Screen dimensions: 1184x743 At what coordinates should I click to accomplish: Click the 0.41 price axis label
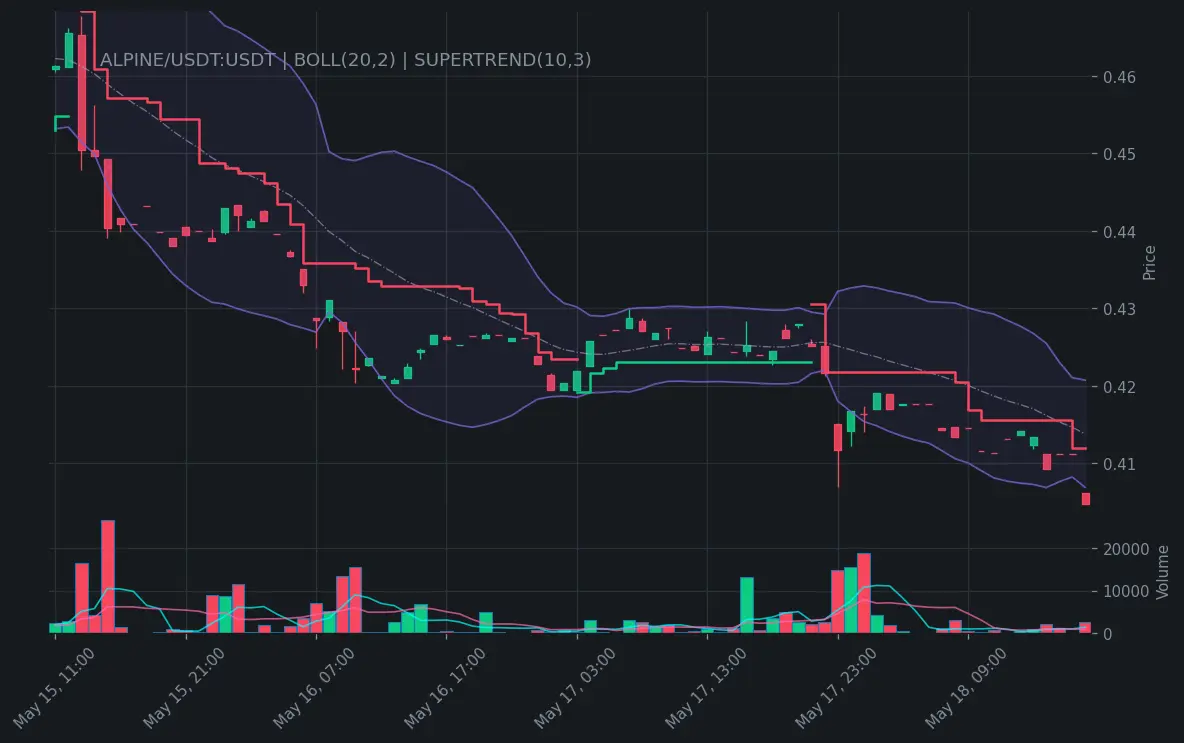point(1119,464)
